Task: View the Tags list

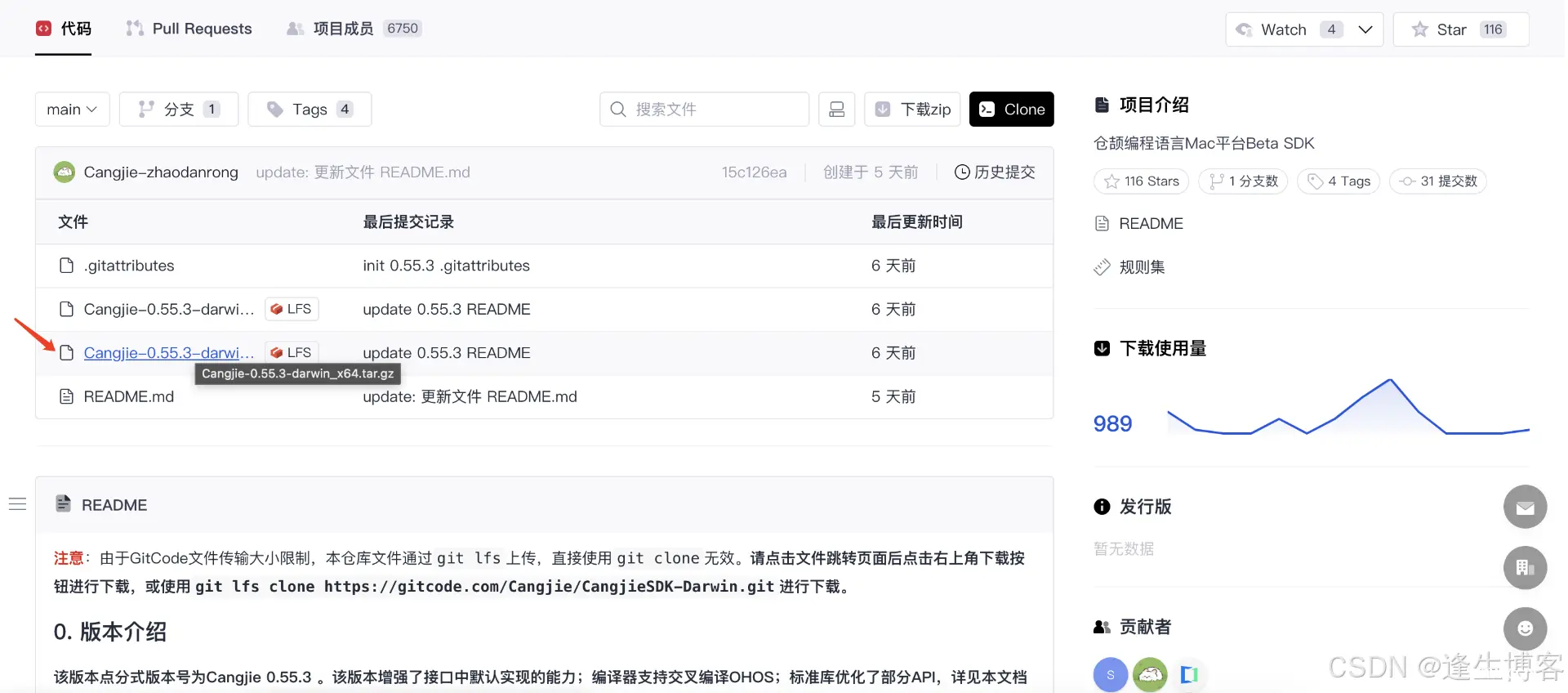Action: [310, 110]
